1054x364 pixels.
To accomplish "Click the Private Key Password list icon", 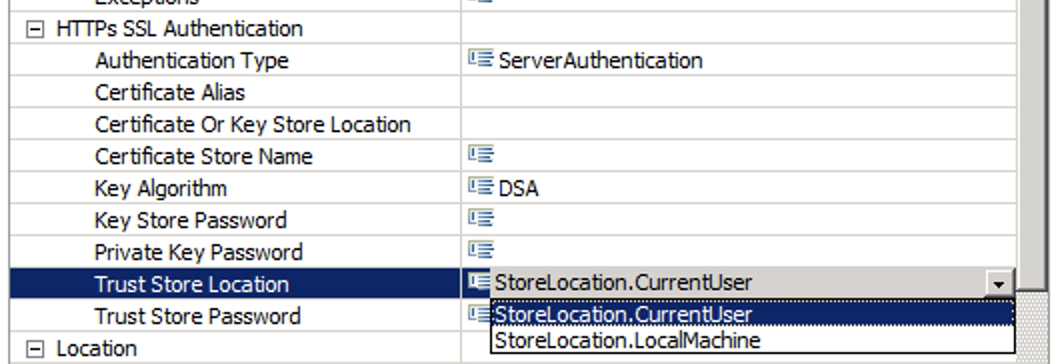I will (481, 251).
